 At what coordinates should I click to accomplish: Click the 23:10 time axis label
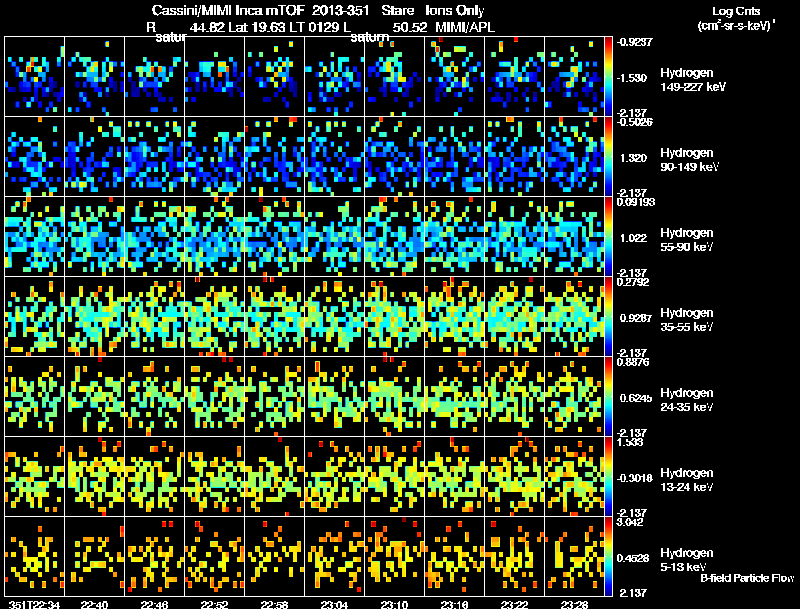tap(394, 604)
